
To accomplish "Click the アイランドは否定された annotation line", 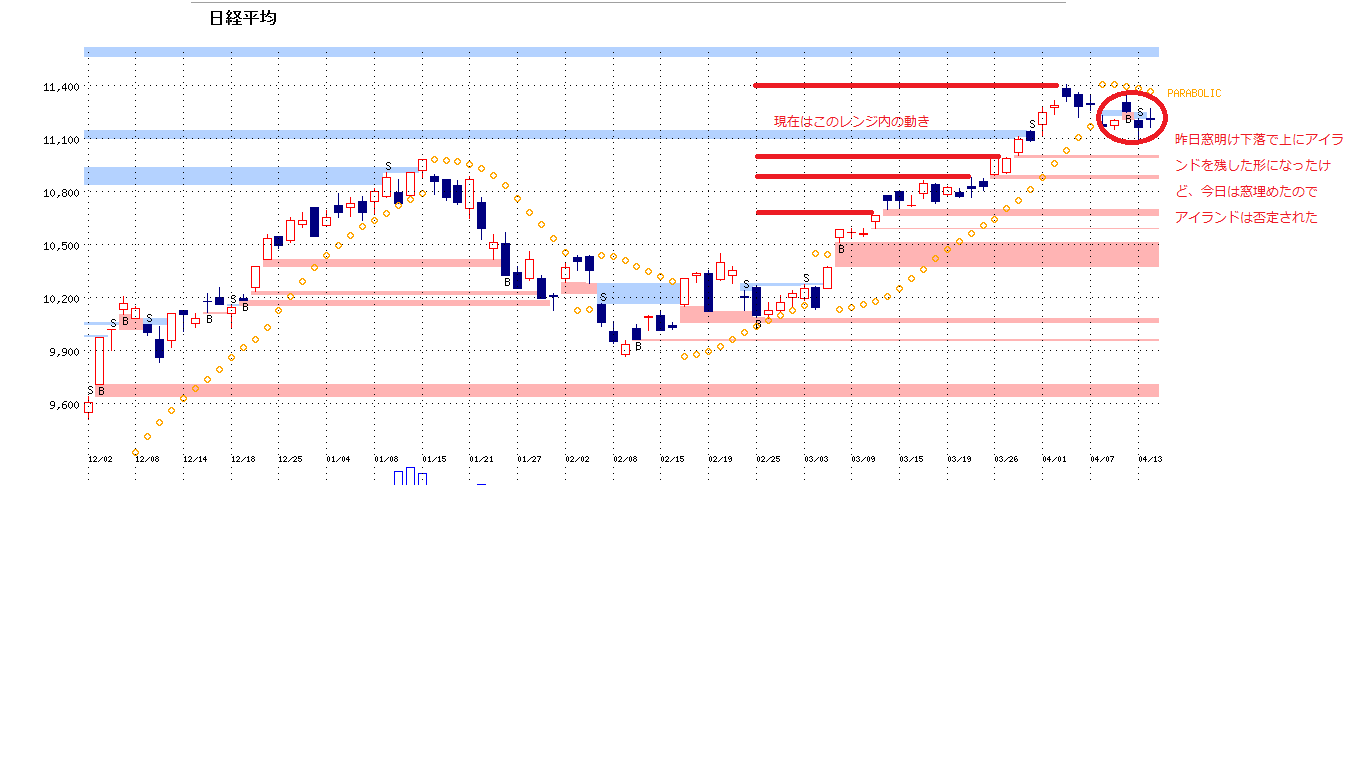I will (x=1246, y=217).
